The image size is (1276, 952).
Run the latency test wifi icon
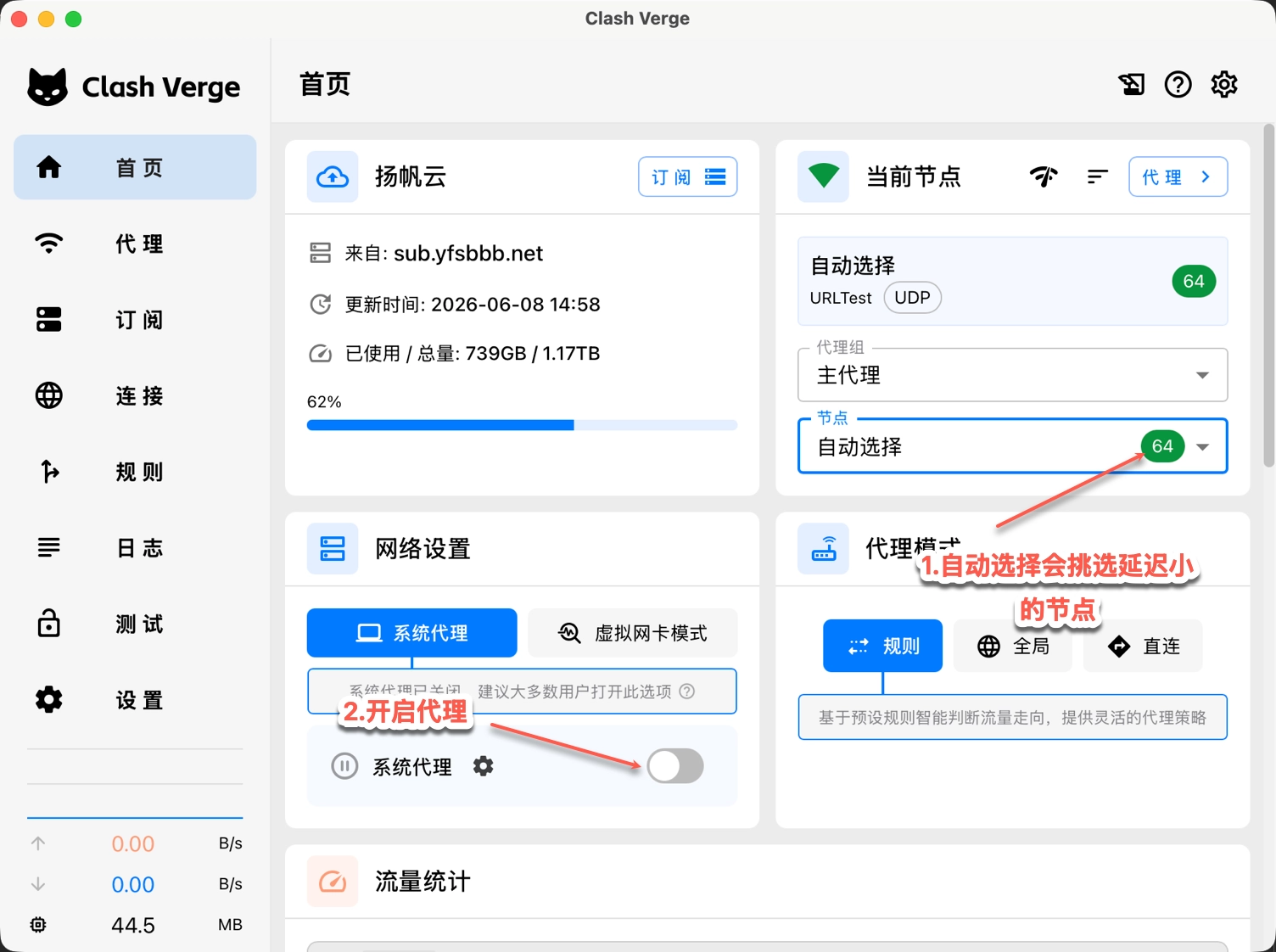tap(1044, 176)
